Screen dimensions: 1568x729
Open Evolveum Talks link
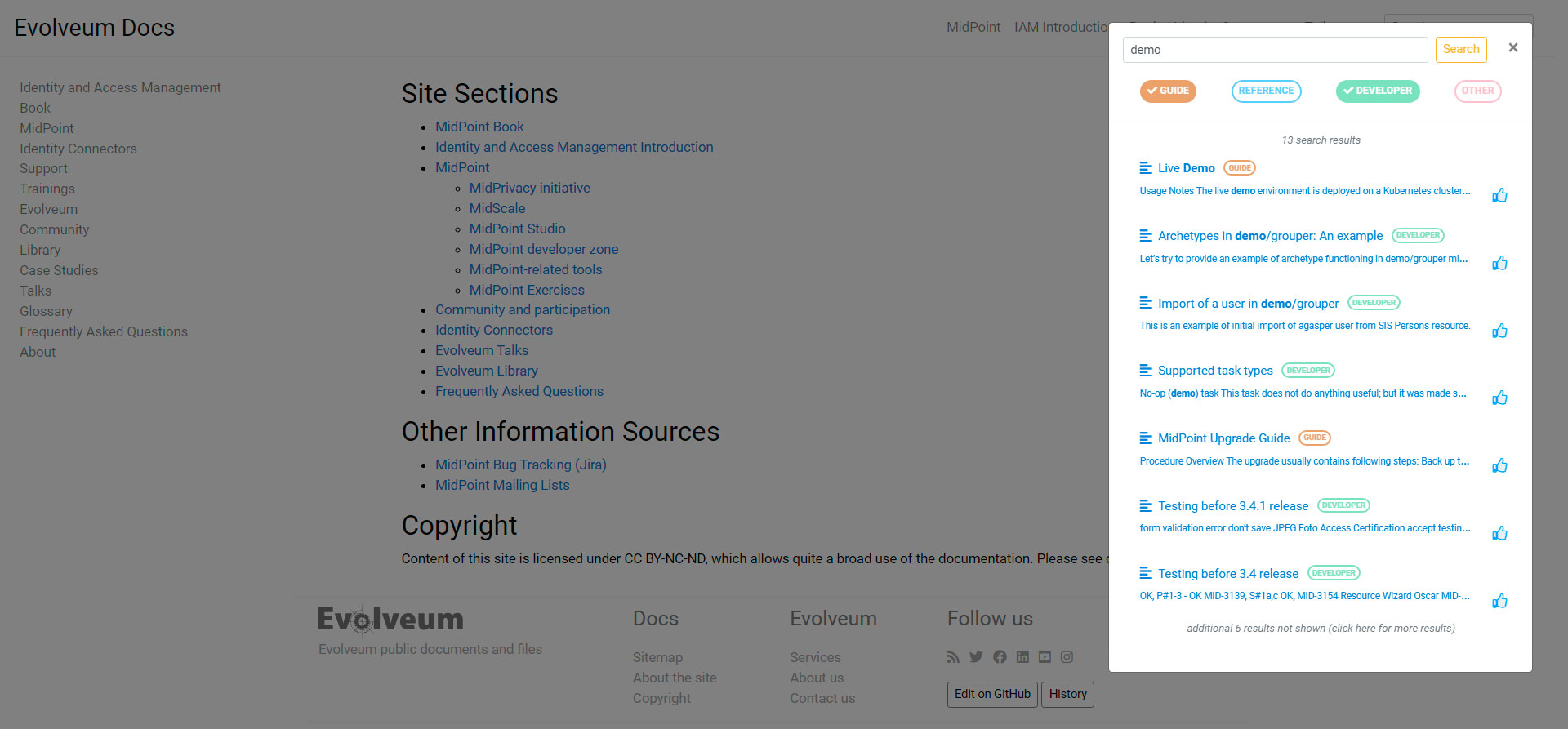(x=482, y=350)
